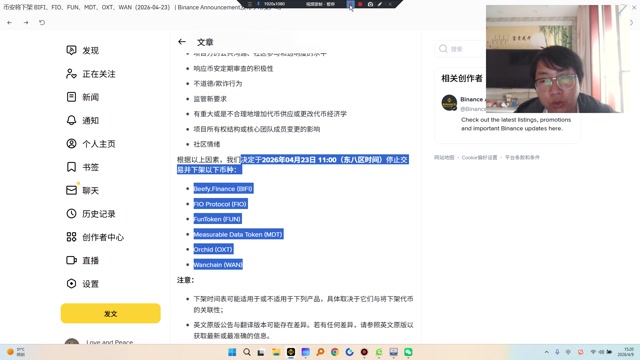This screenshot has width=640, height=360.
Task: Open the weather widget on the taskbar
Action: click(x=16, y=352)
